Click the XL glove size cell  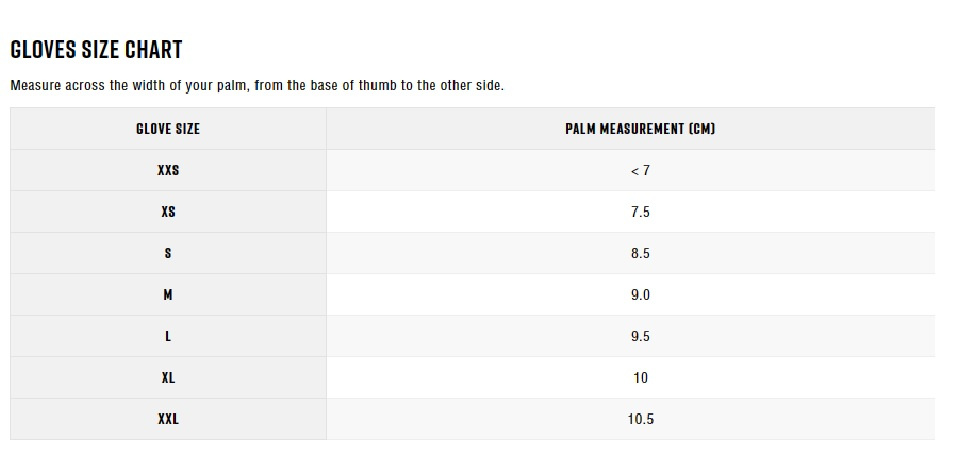point(168,378)
